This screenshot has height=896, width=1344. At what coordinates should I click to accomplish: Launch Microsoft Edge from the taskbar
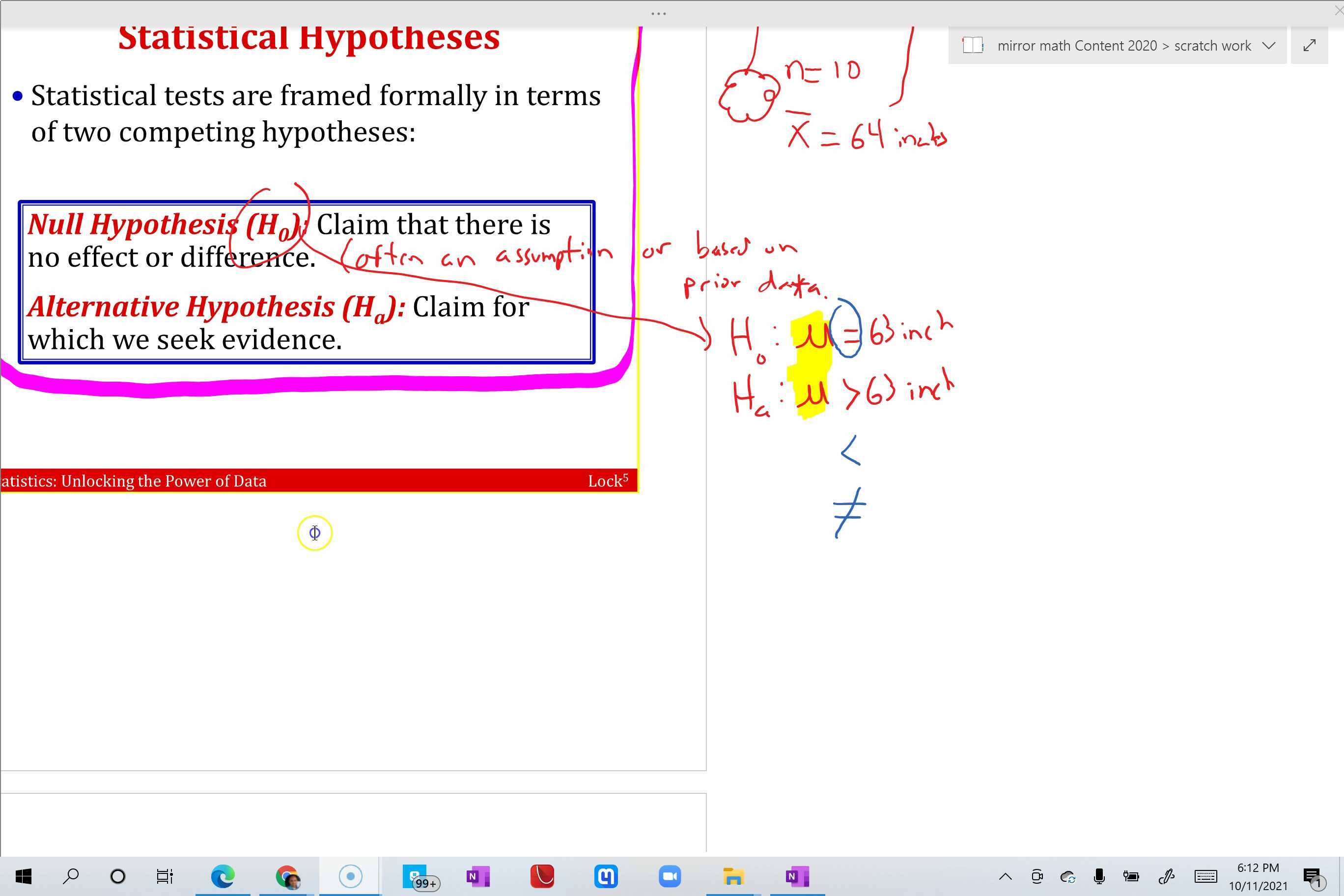(x=224, y=875)
